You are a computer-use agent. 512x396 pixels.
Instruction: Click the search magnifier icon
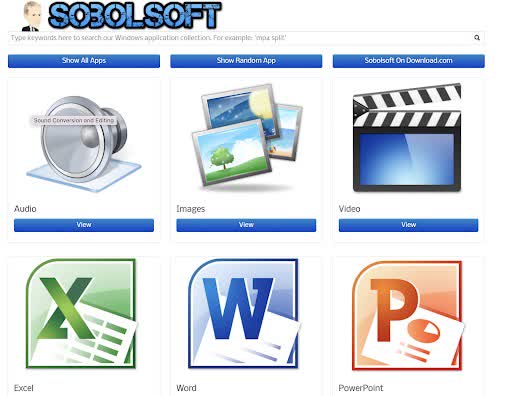(477, 38)
